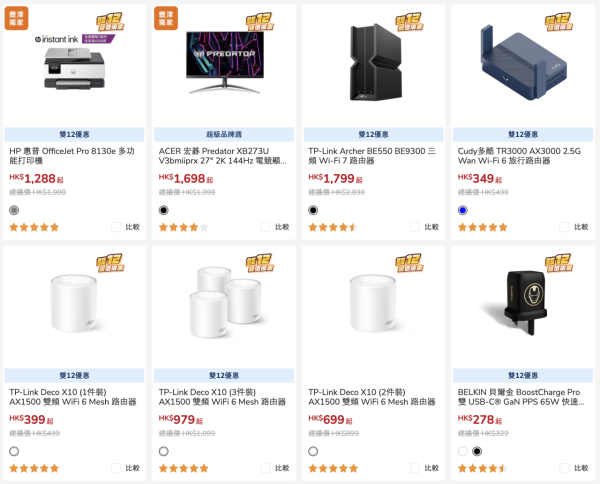
Task: Open the ACER Predator monitor product image
Action: pyautogui.click(x=225, y=62)
